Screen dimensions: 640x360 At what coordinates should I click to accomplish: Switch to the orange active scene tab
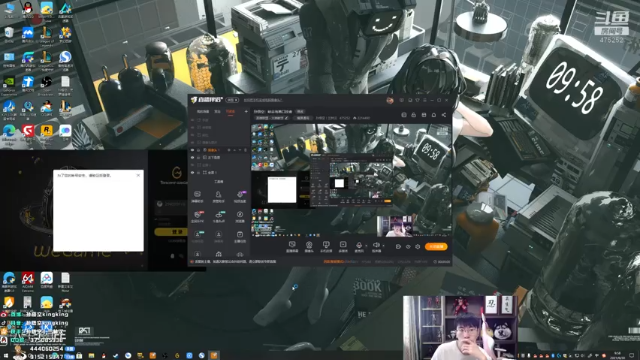tap(231, 111)
